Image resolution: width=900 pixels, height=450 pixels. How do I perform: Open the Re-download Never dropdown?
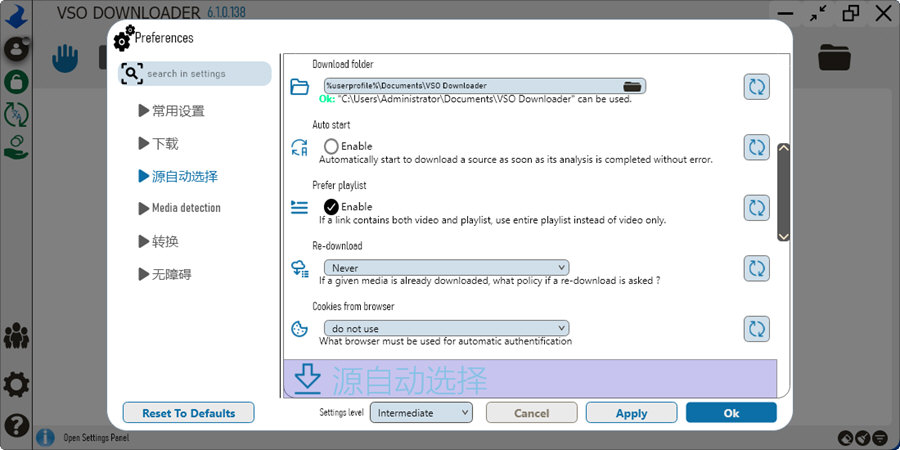[447, 267]
